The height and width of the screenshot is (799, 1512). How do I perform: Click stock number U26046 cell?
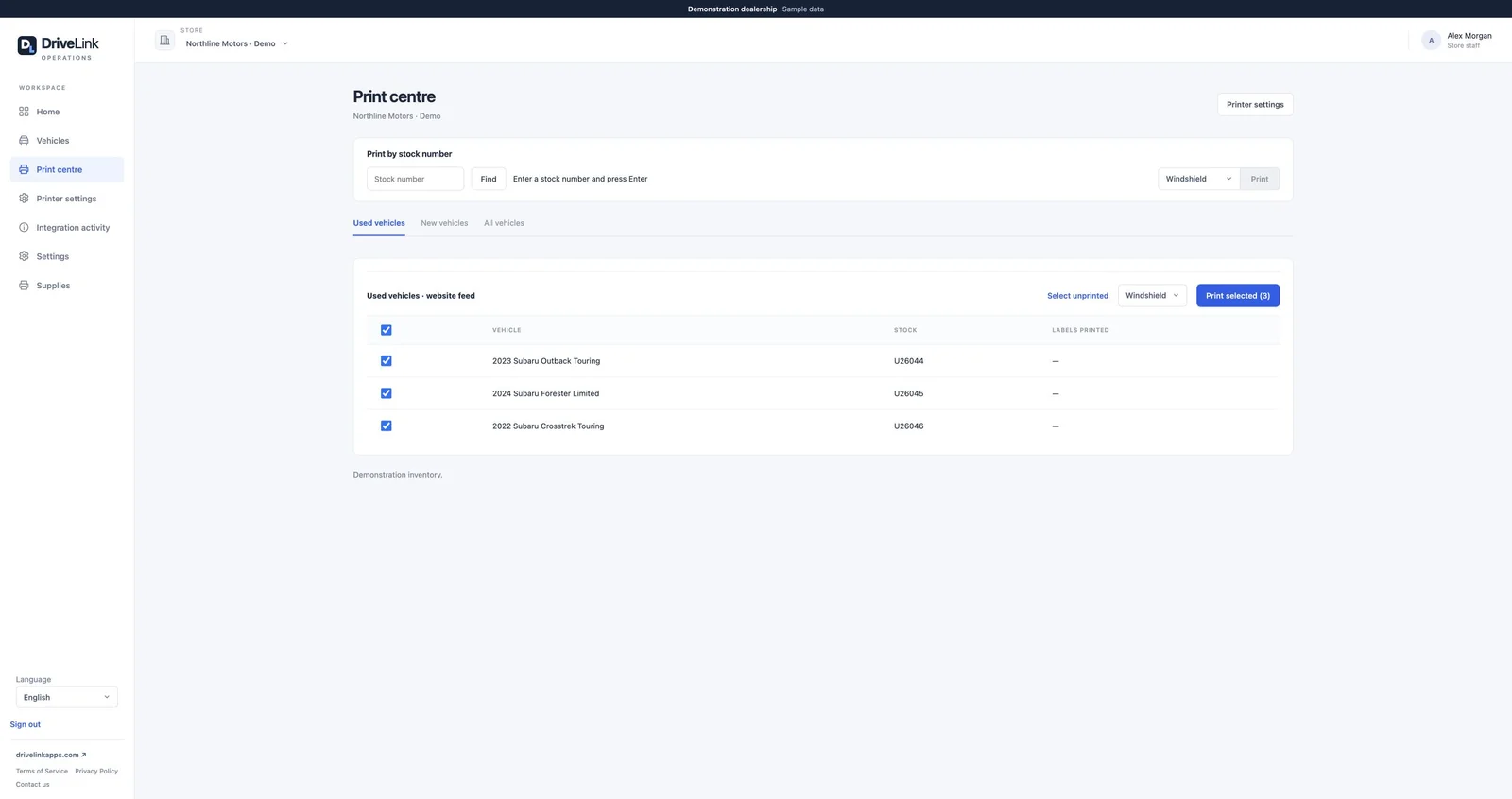(x=909, y=426)
